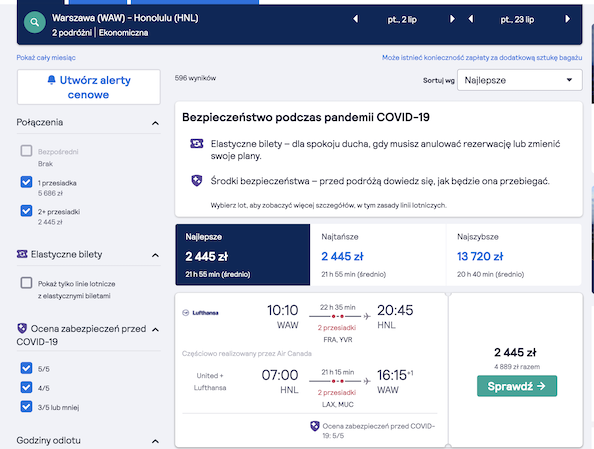The width and height of the screenshot is (594, 449).
Task: Select the Najlepsze 2 445 zł tab
Action: 242,255
